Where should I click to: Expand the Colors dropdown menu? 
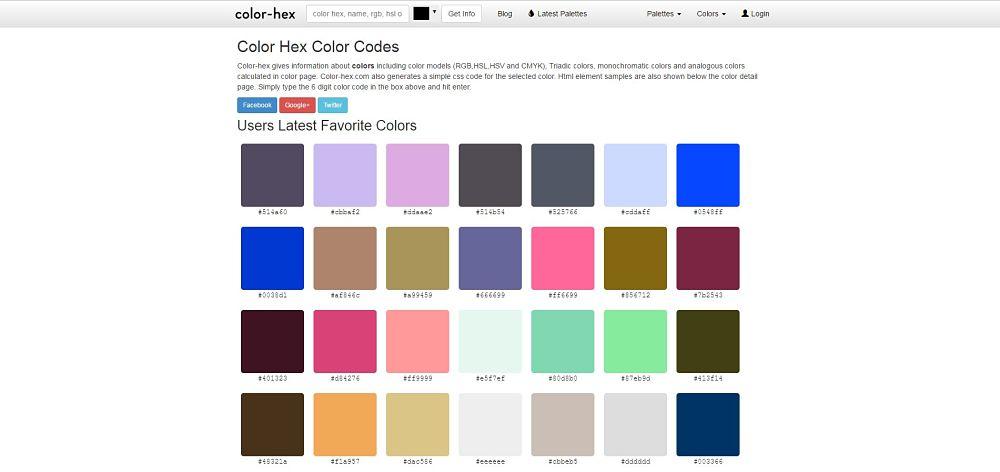coord(710,14)
